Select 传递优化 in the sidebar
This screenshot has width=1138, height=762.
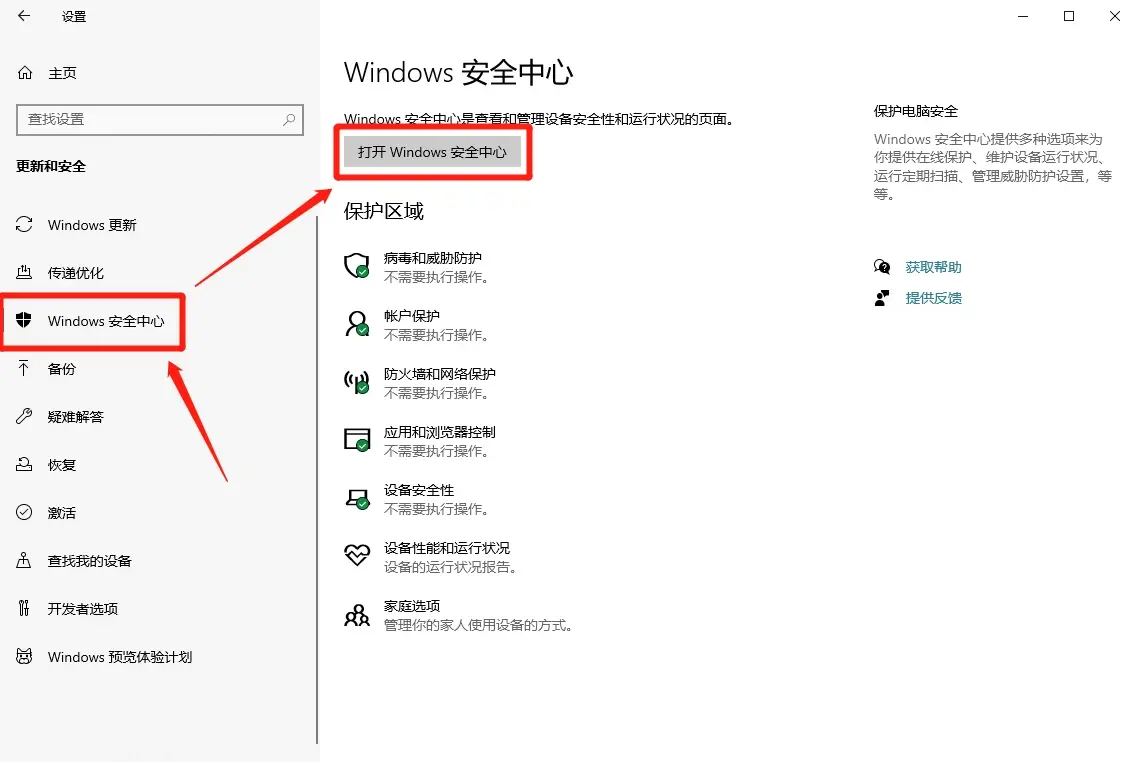coord(75,273)
